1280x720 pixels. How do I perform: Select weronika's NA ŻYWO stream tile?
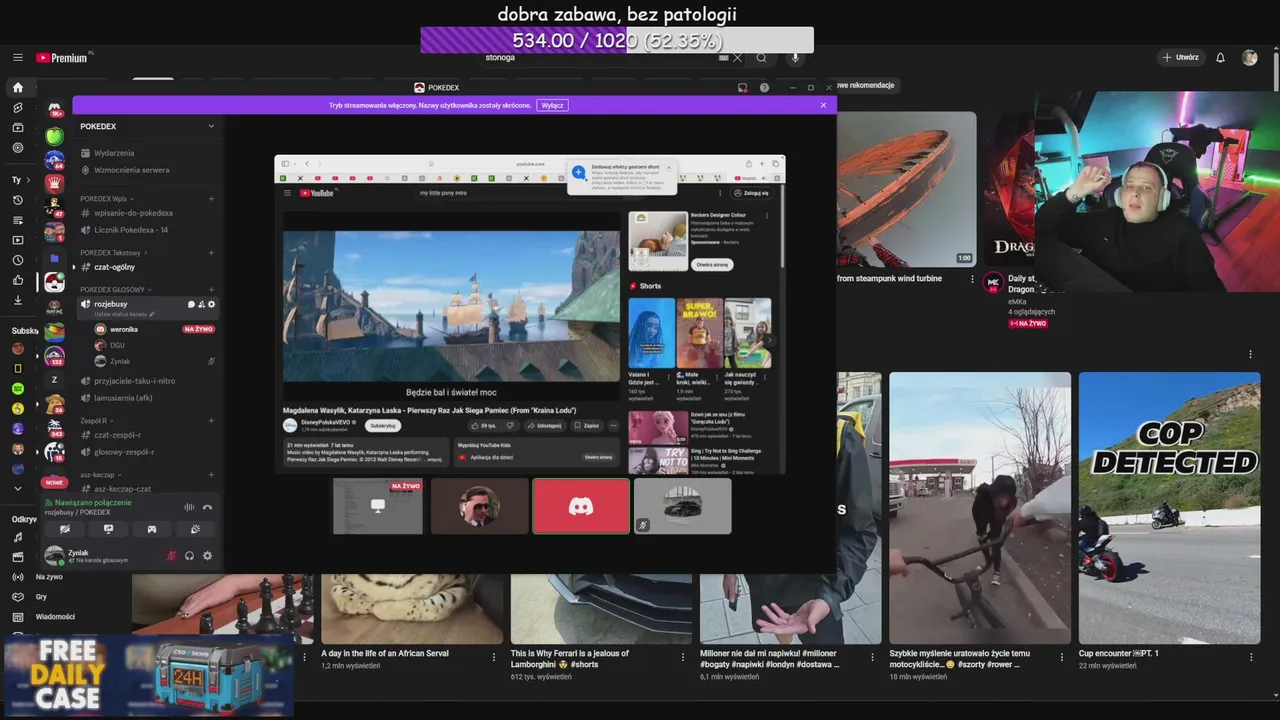point(378,506)
